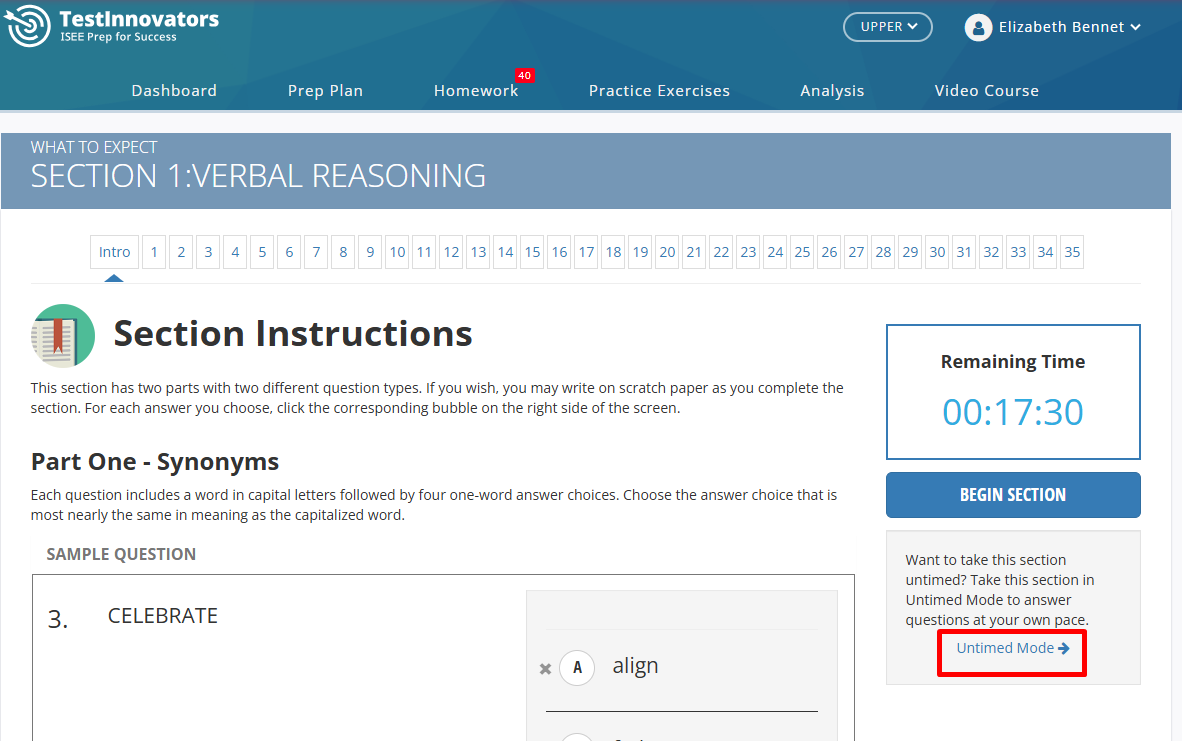Open the Video Course menu
Image resolution: width=1182 pixels, height=741 pixels.
(987, 90)
